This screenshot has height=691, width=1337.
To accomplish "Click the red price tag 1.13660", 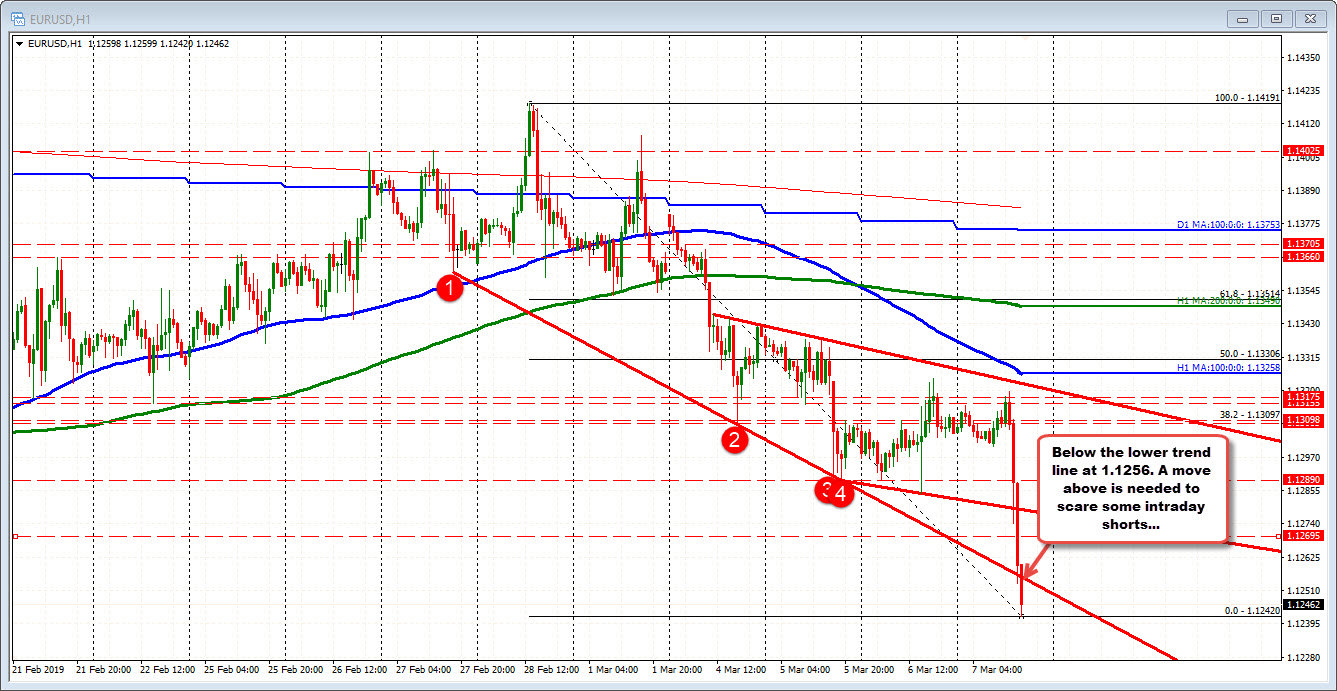I will click(x=1303, y=257).
